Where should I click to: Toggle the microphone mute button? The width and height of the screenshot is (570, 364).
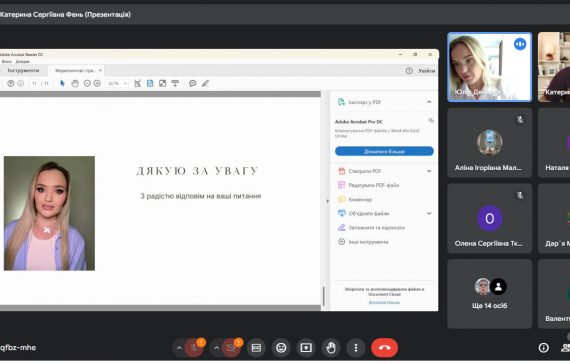point(194,348)
